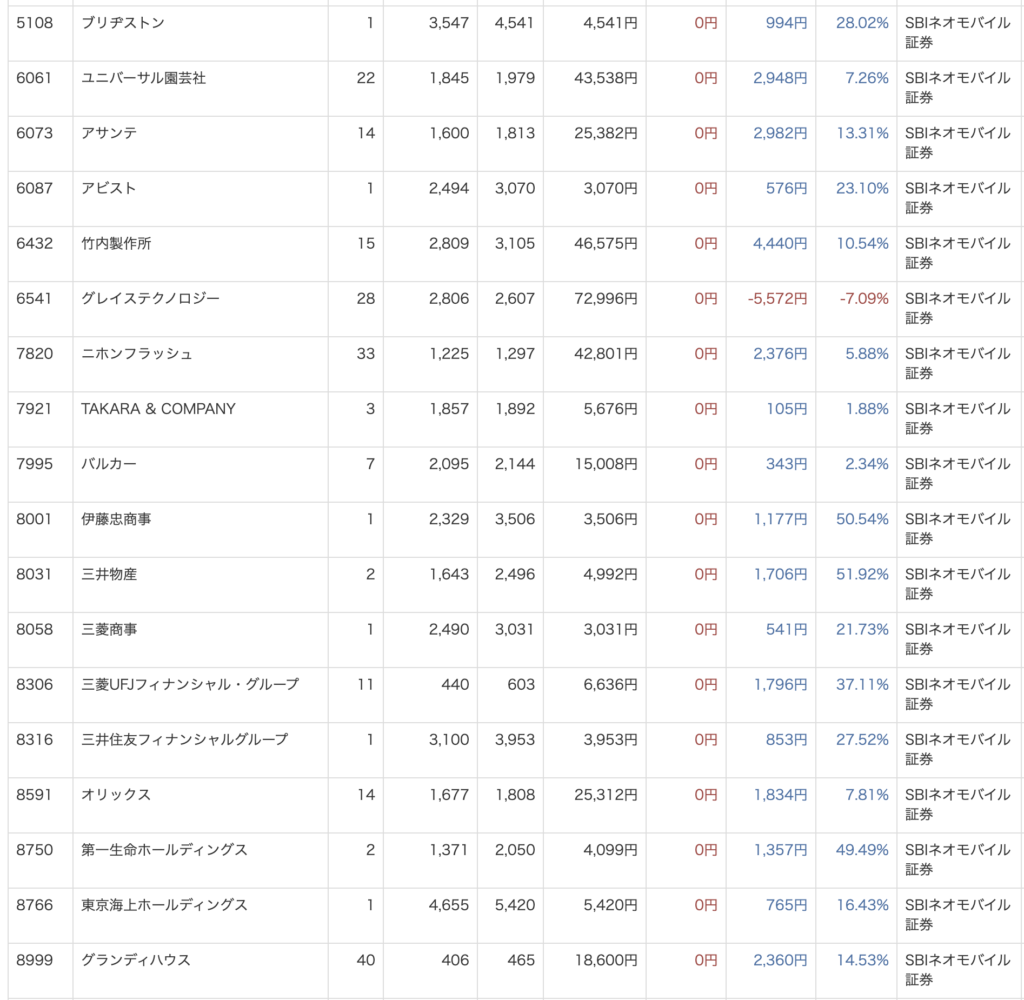Click the グランディハウス stock name
The width and height of the screenshot is (1024, 1000).
click(x=136, y=961)
